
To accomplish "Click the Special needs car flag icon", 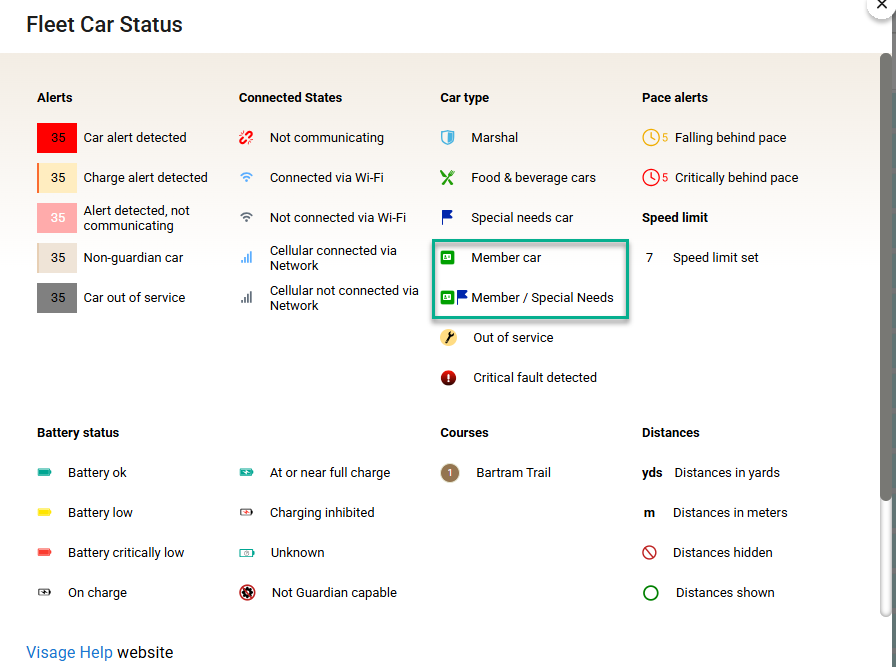I will pyautogui.click(x=447, y=217).
